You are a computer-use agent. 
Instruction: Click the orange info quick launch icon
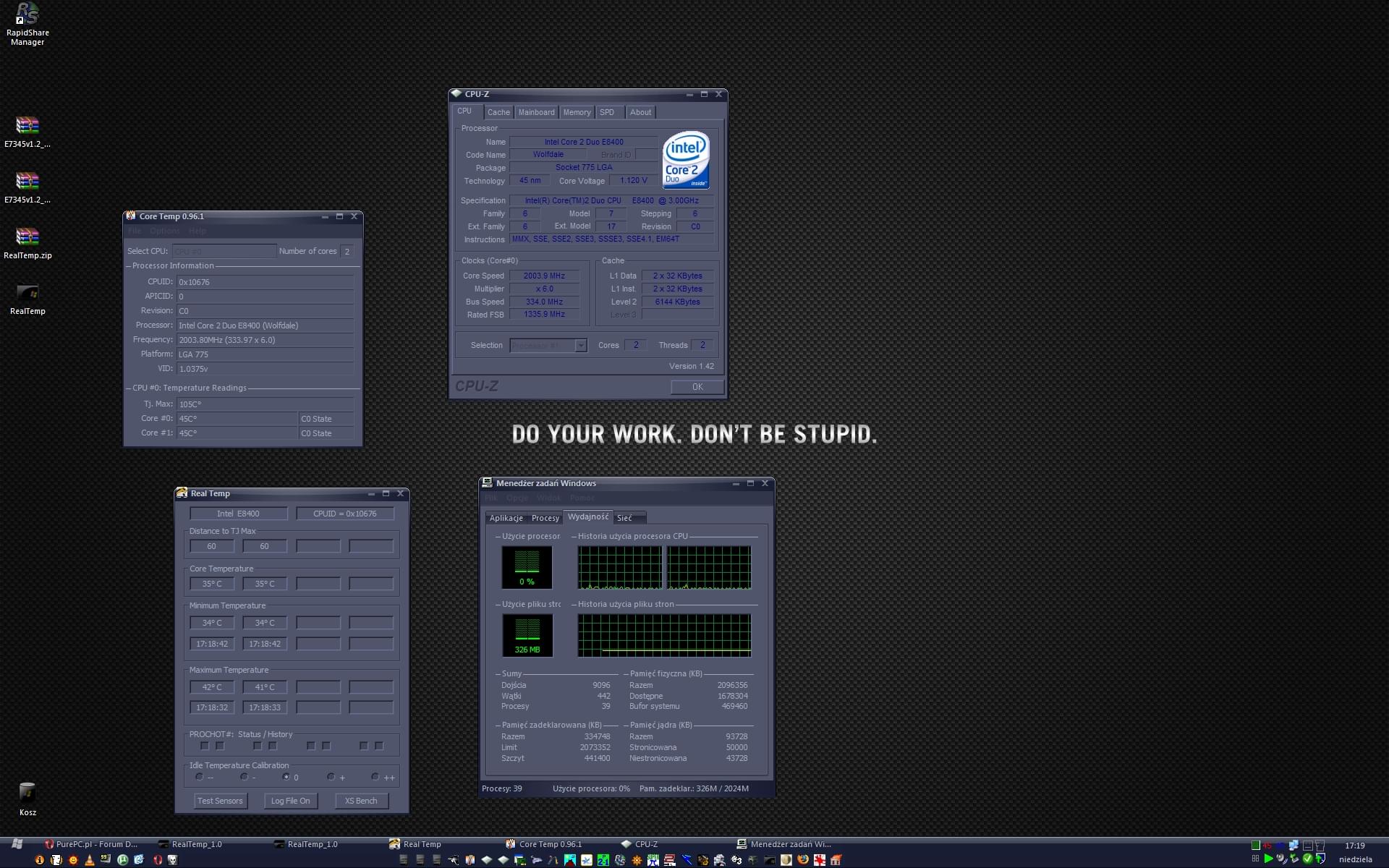[x=40, y=860]
